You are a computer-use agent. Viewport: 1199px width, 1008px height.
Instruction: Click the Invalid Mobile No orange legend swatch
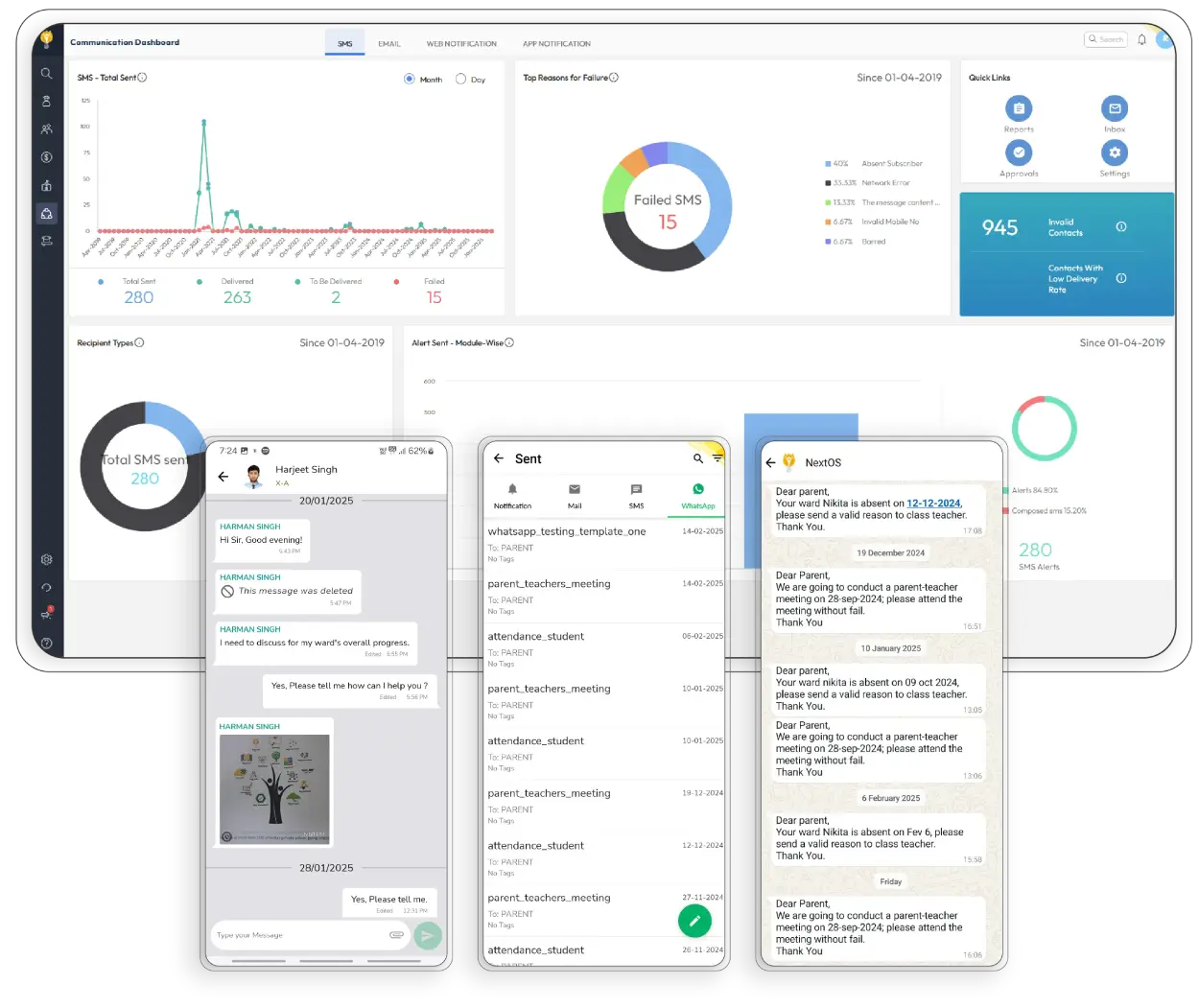[x=828, y=223]
